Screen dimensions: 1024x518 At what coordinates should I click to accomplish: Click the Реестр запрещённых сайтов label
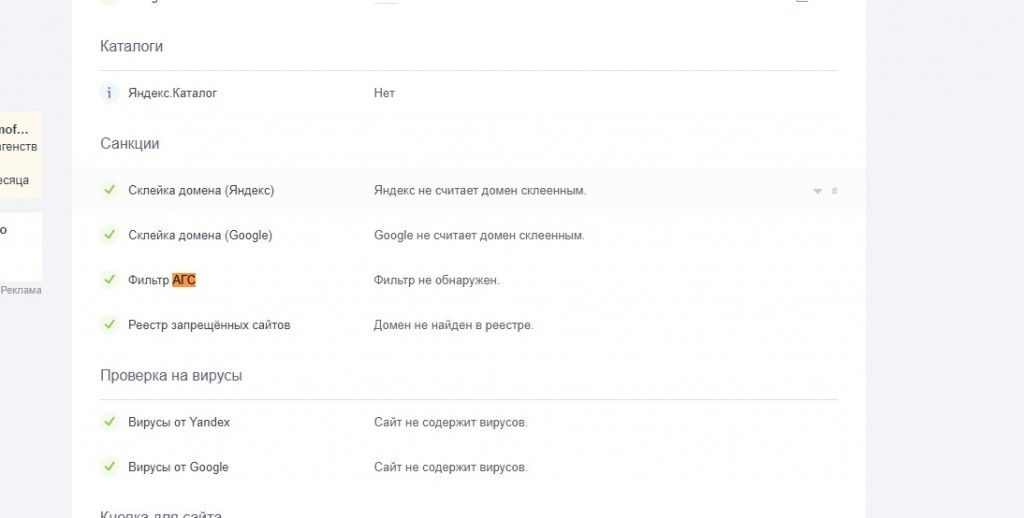tap(209, 325)
